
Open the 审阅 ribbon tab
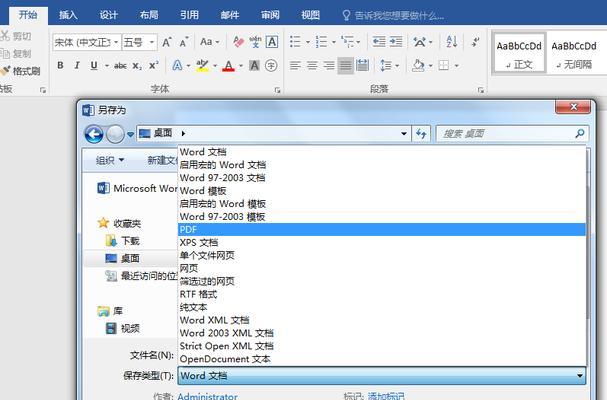(270, 15)
